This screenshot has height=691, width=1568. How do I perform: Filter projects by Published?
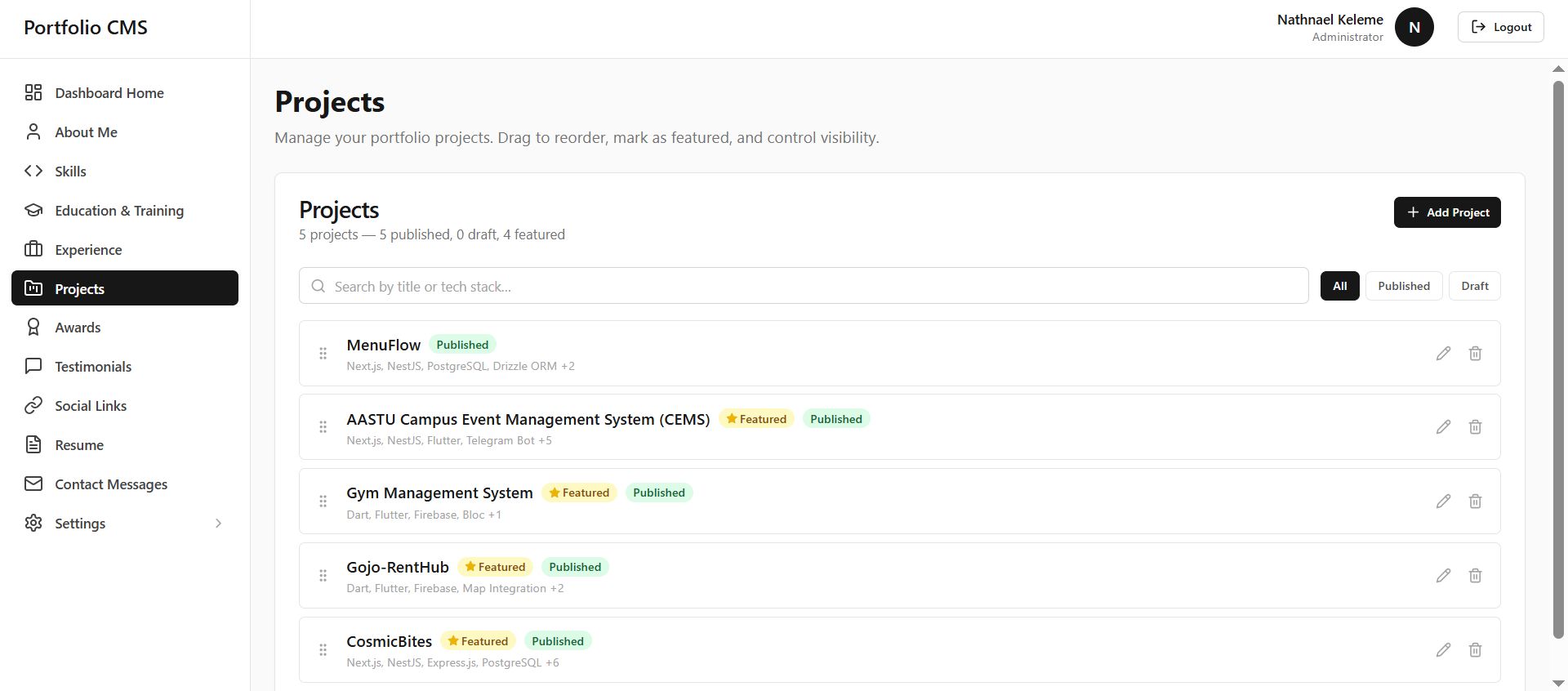1404,286
